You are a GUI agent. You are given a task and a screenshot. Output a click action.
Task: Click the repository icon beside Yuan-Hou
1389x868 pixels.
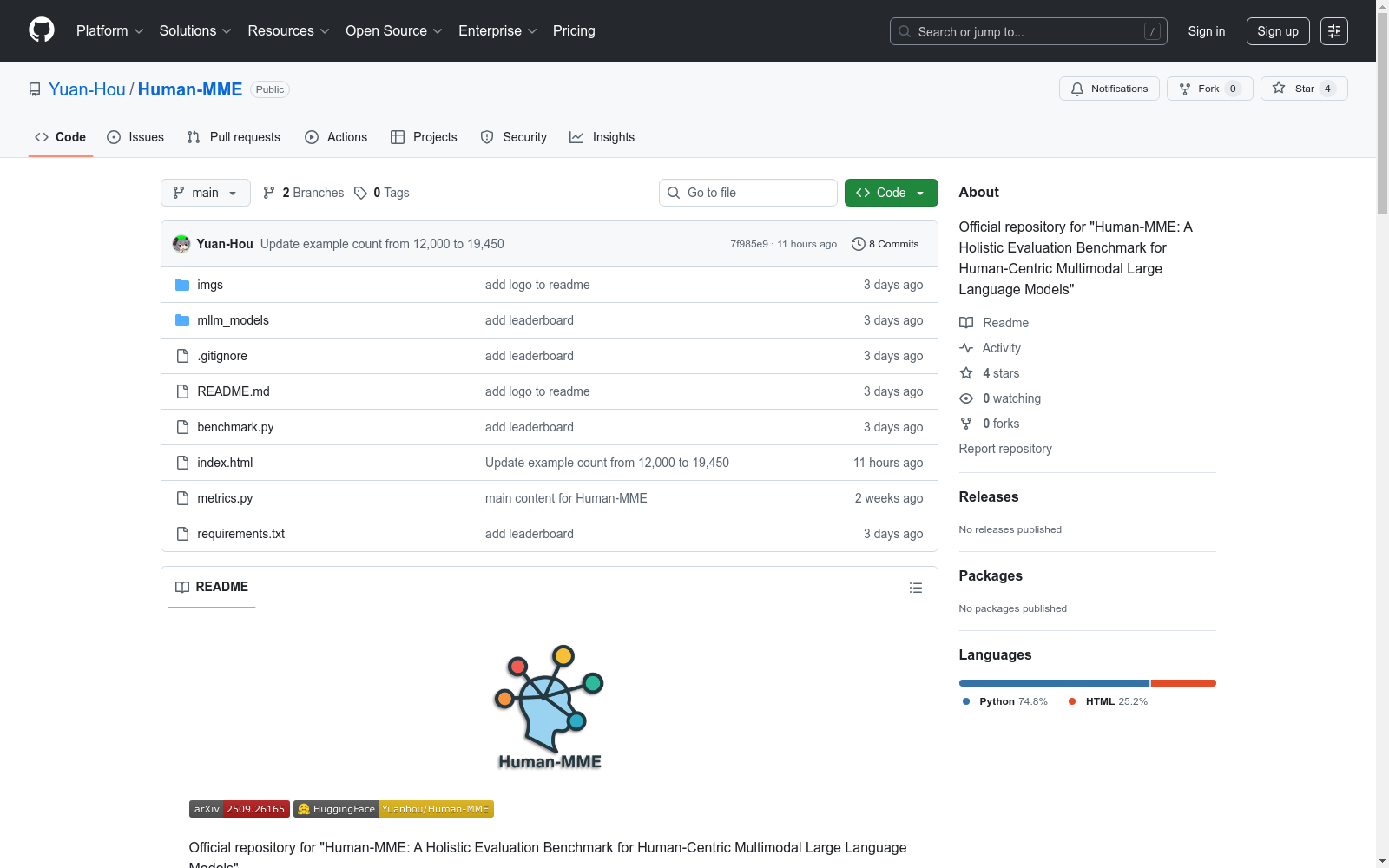click(x=35, y=89)
